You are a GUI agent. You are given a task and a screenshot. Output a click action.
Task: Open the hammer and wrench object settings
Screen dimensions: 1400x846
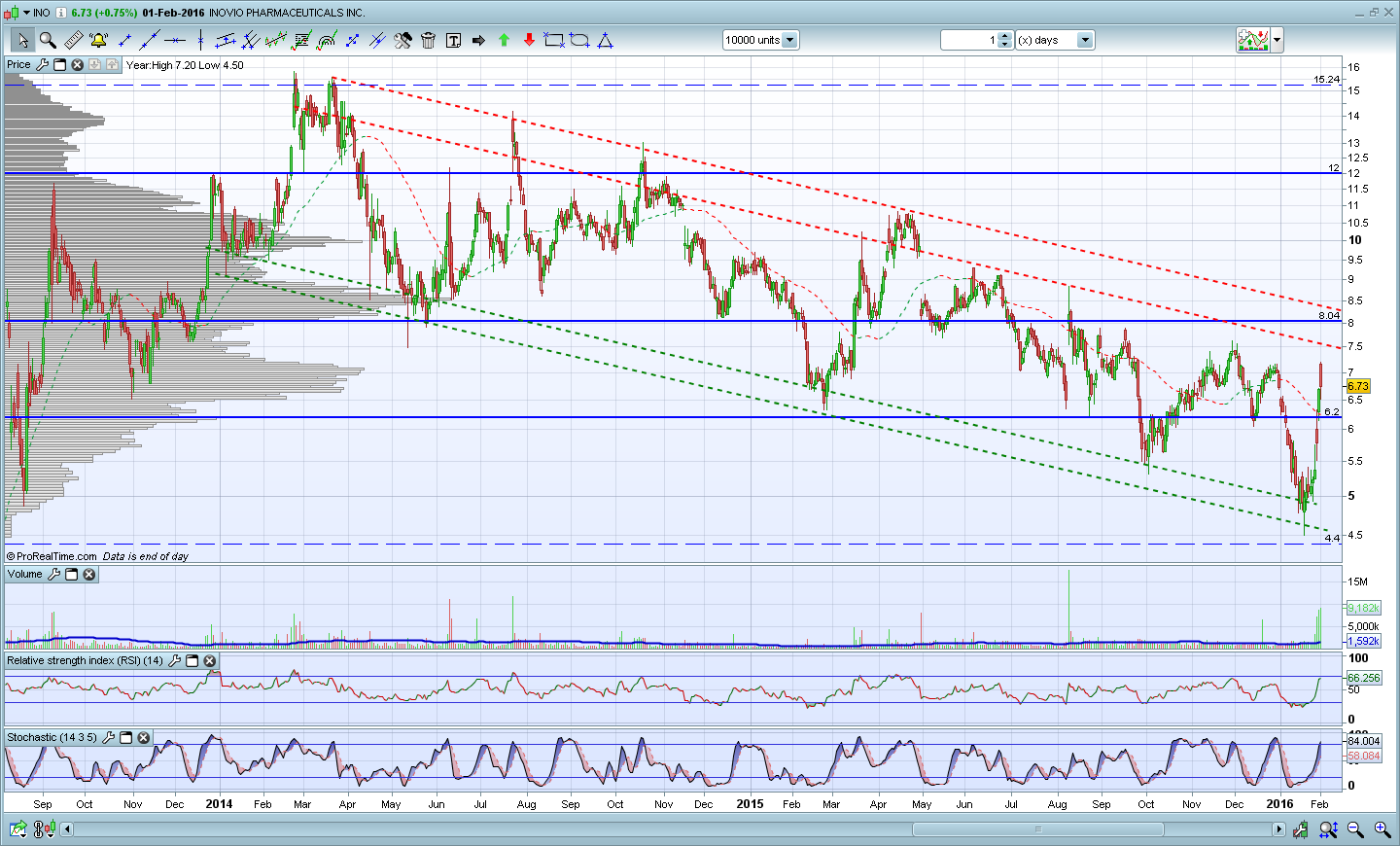402,40
